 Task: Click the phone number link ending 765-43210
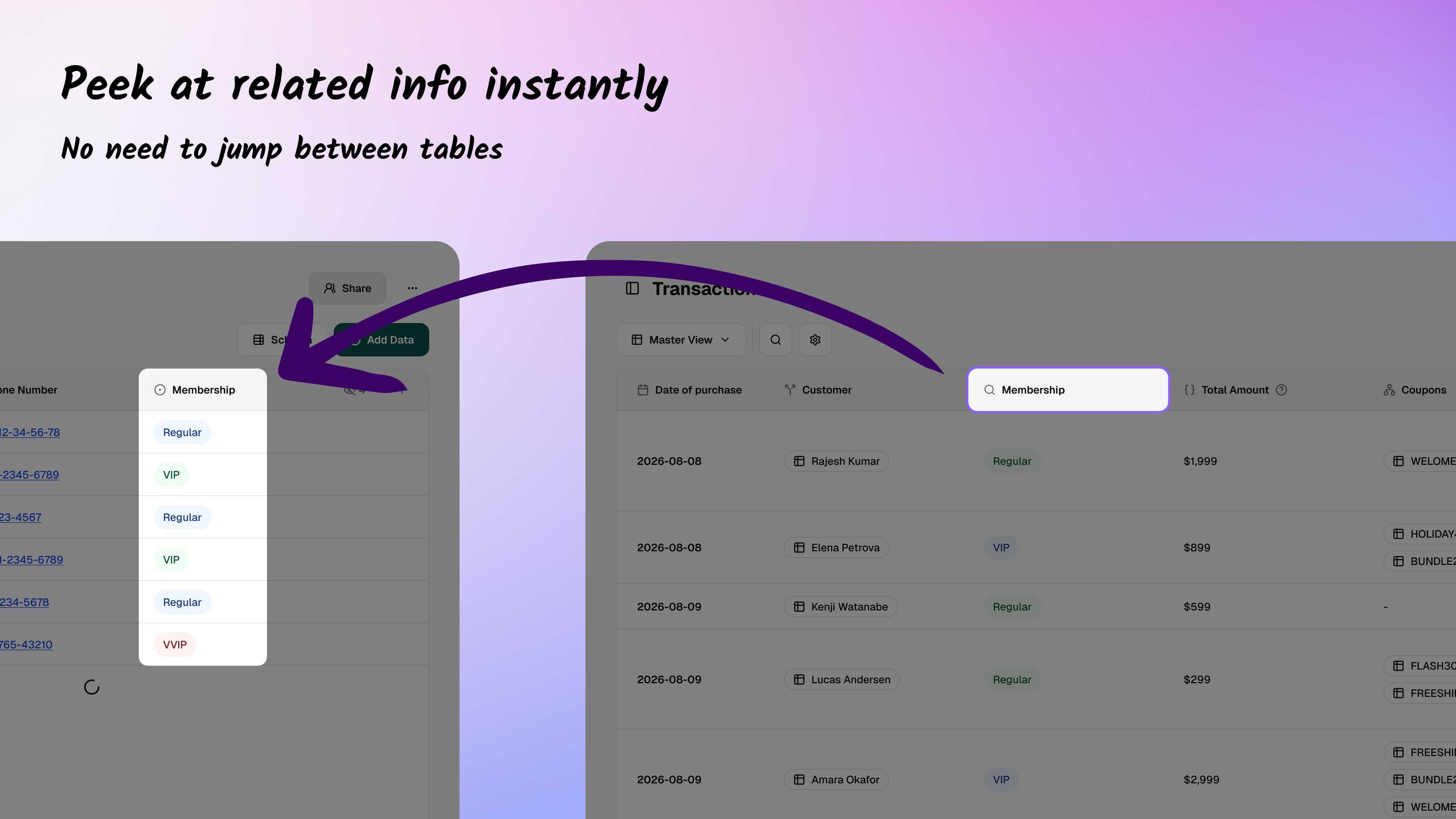[x=26, y=644]
